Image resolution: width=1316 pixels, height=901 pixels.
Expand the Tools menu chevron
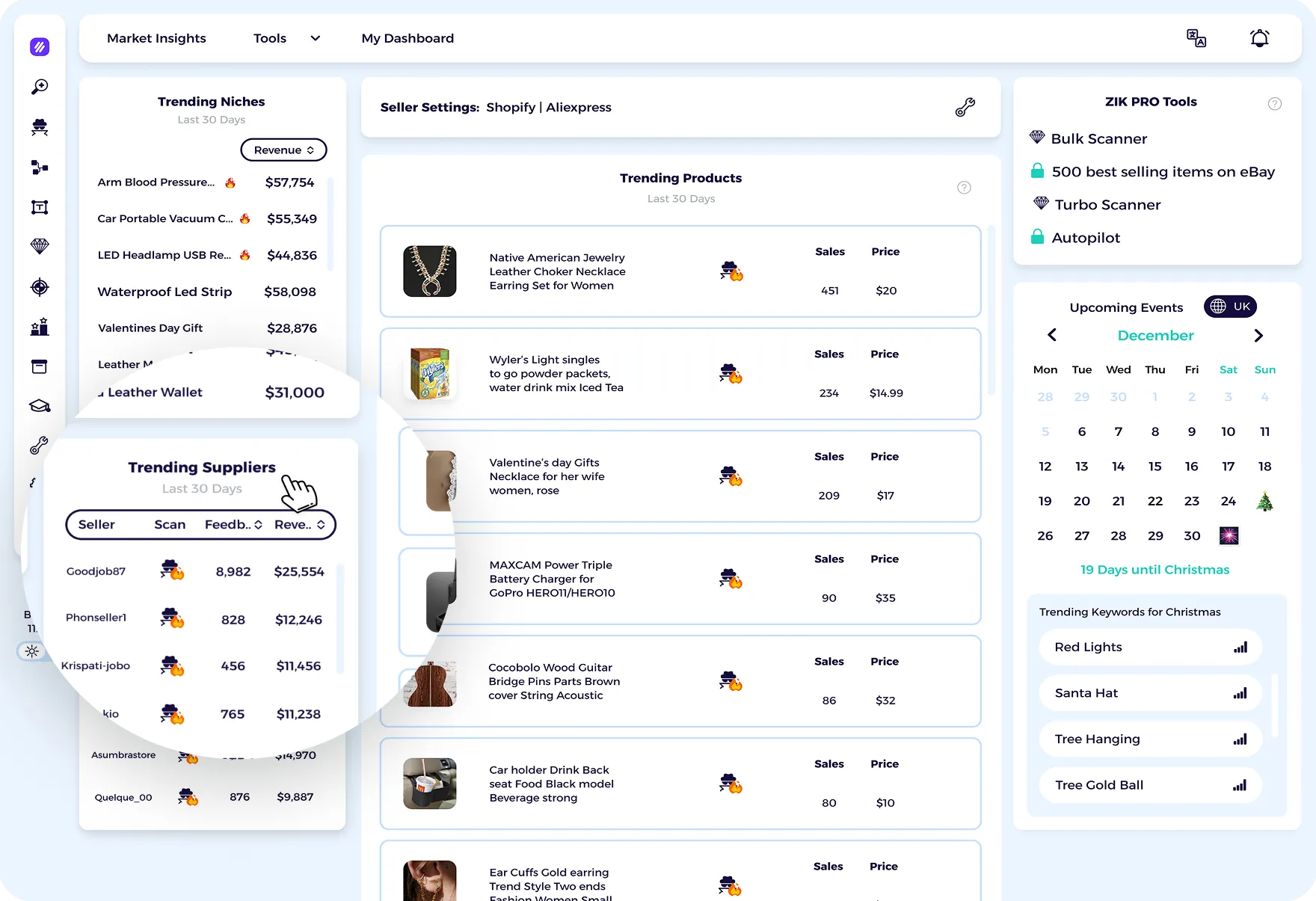coord(316,38)
